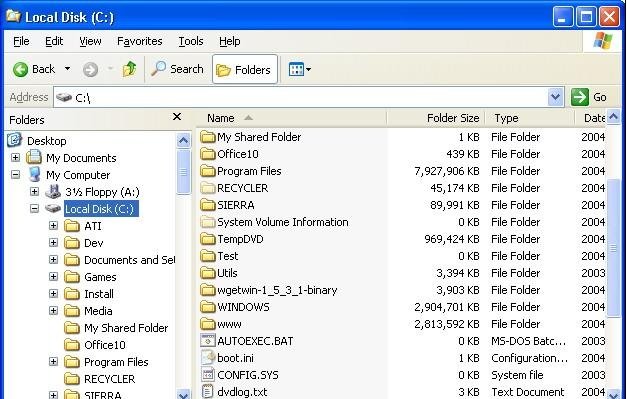The width and height of the screenshot is (627, 399).
Task: Click the file list scrollbar thumb
Action: coord(613,248)
